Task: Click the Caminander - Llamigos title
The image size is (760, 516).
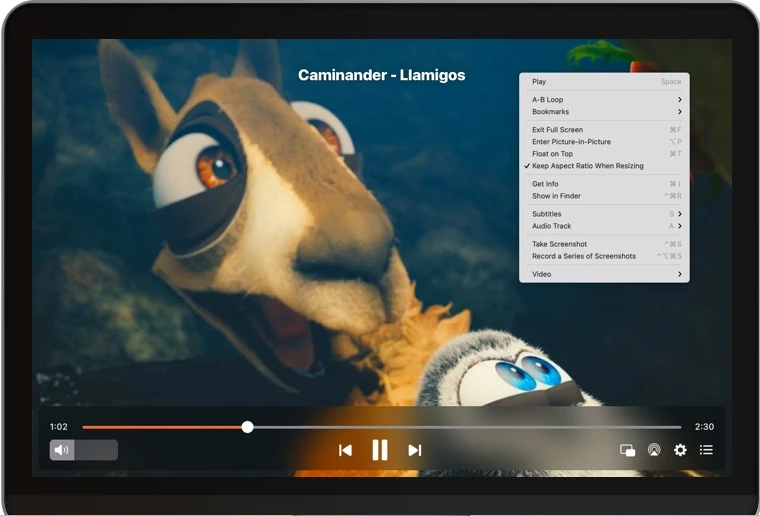Action: click(x=381, y=75)
